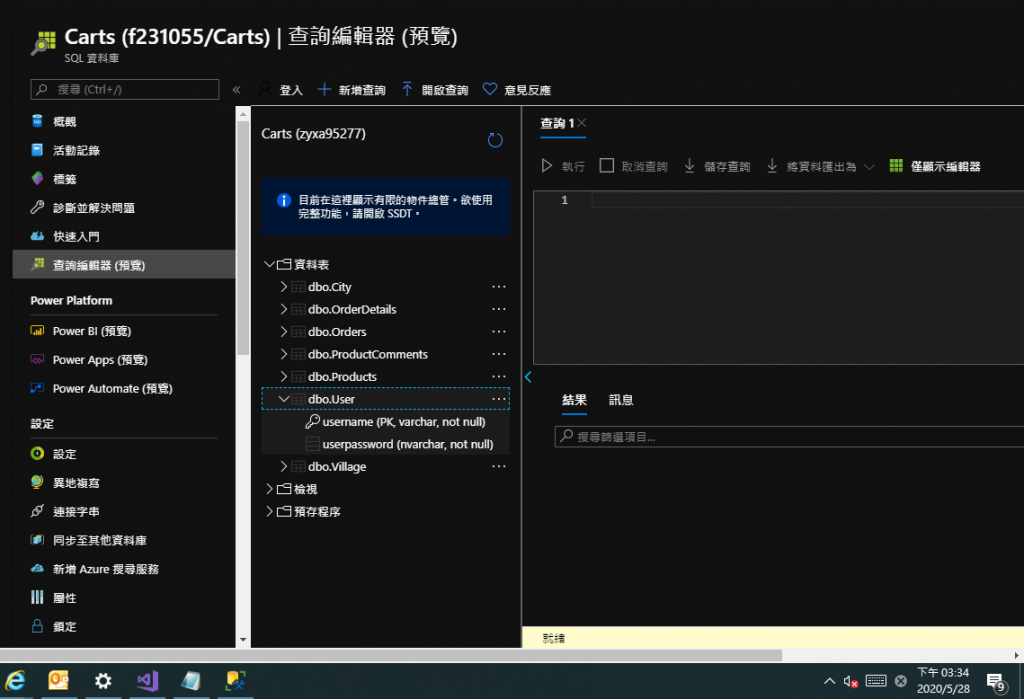Expand the dbo.Products table

point(283,376)
